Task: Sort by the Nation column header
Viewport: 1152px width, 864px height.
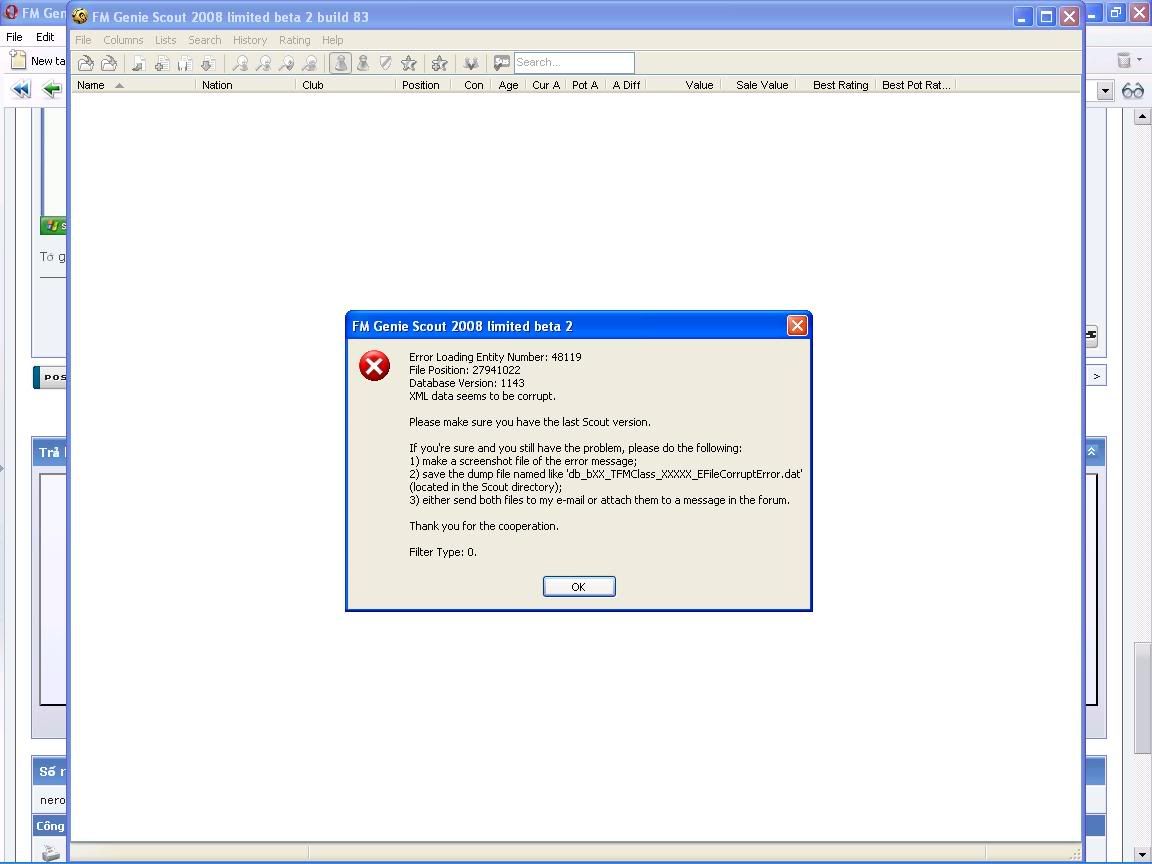Action: point(245,85)
